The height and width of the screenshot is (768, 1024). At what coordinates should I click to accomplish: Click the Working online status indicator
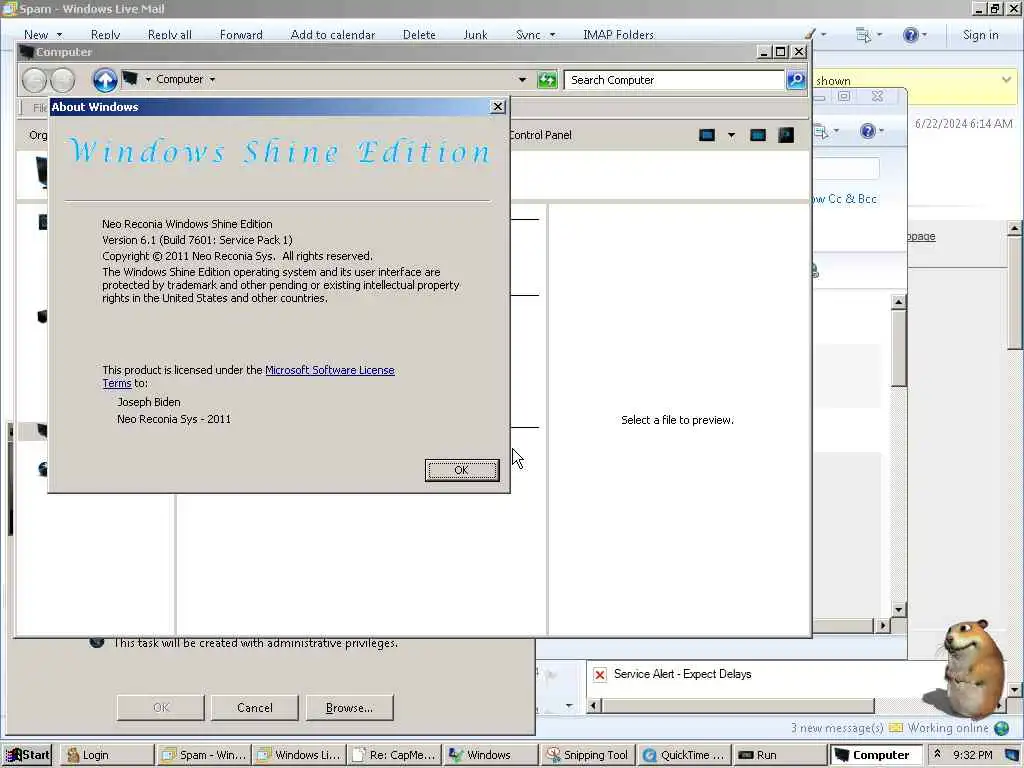coord(948,728)
